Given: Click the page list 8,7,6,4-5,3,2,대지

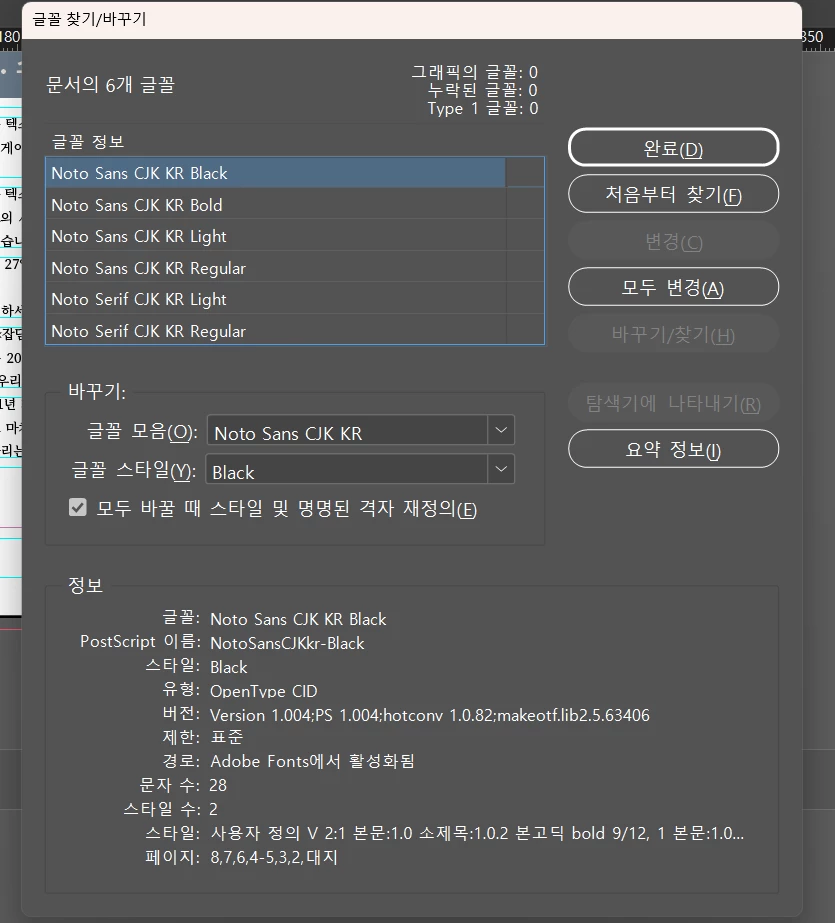Looking at the screenshot, I should [274, 856].
